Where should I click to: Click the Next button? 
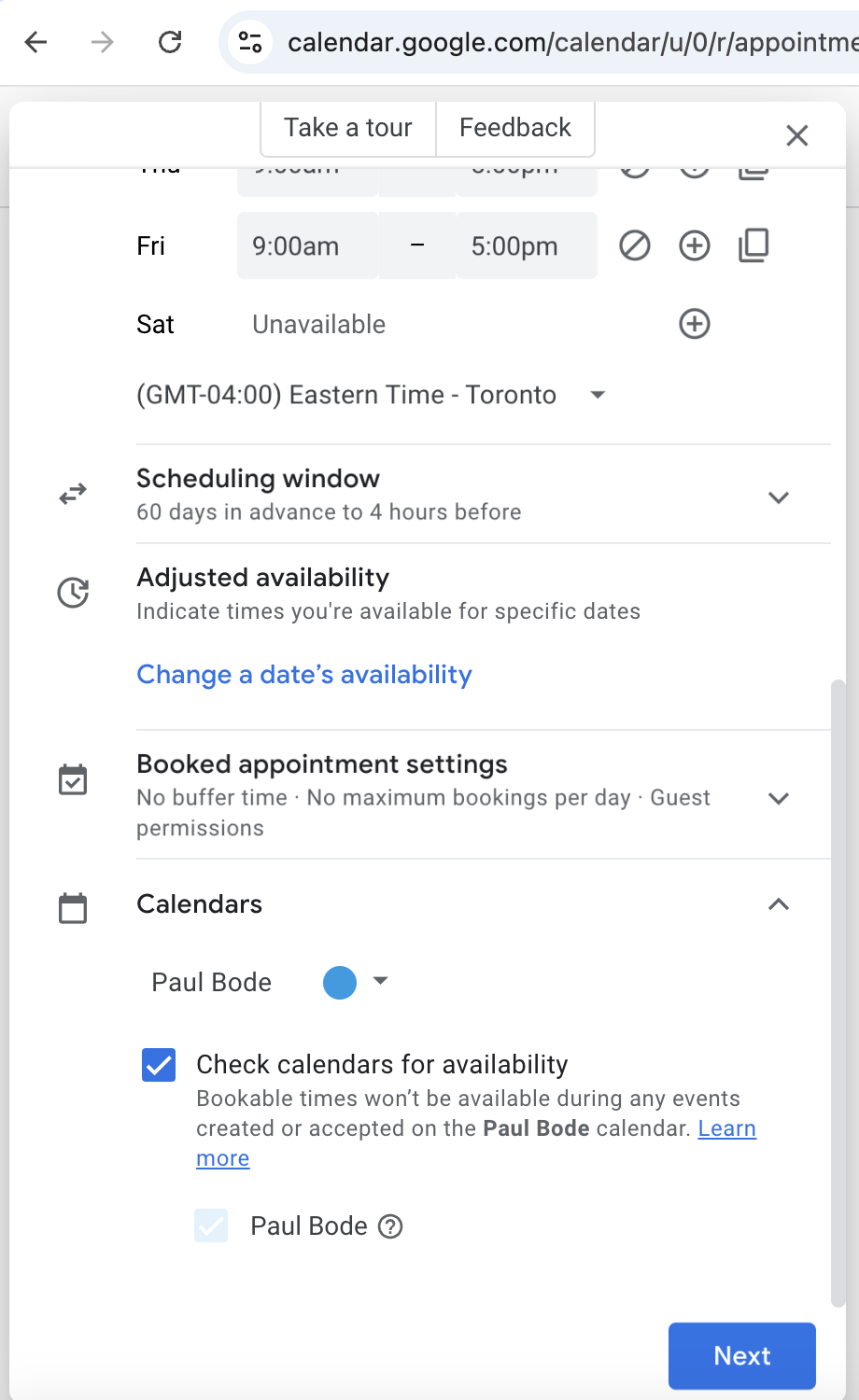point(742,1355)
